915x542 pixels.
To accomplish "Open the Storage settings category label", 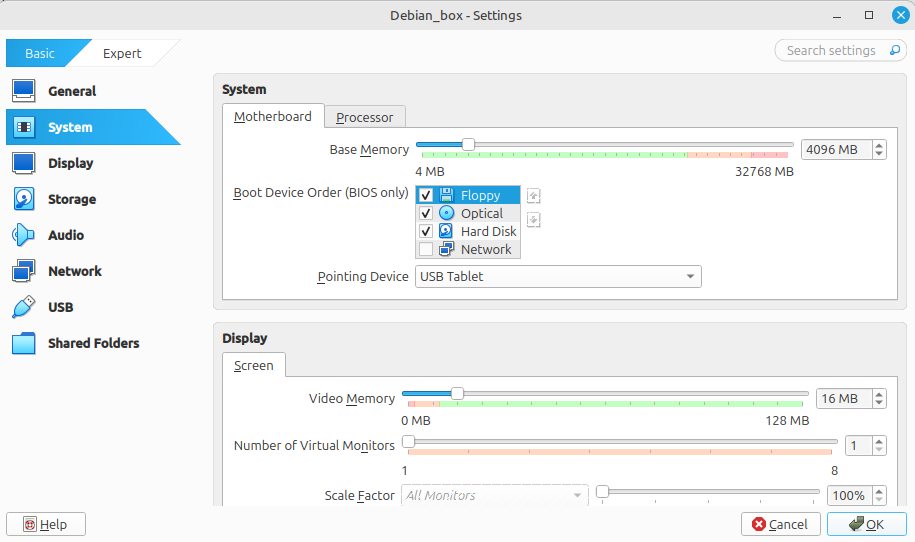I will 72,199.
